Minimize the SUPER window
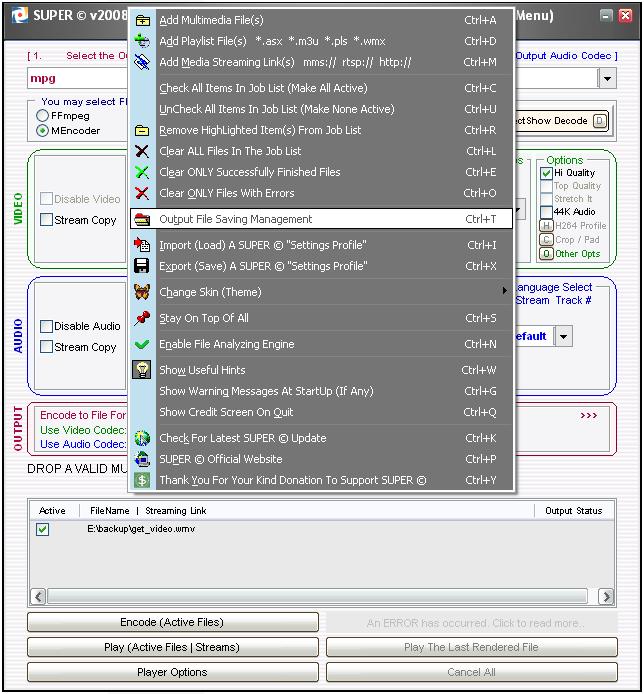 pos(606,15)
